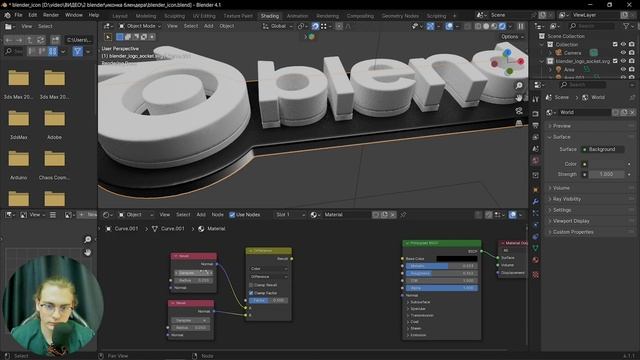The image size is (640, 360).
Task: Open the Output properties tab icon
Action: tap(536, 125)
